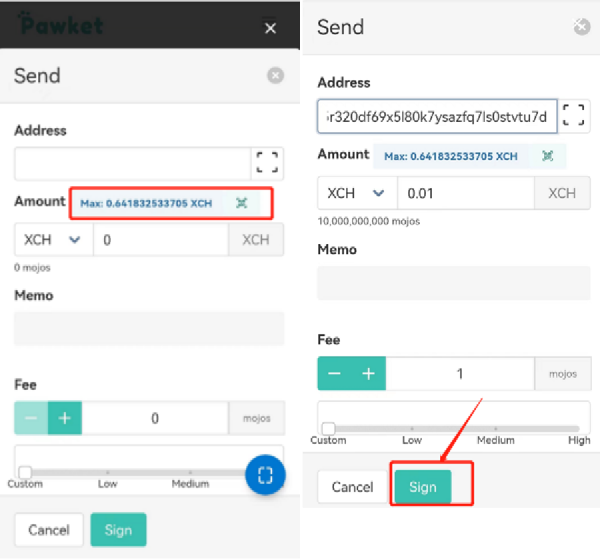Click Cancel button in left panel
The image size is (600, 559).
pyautogui.click(x=49, y=530)
